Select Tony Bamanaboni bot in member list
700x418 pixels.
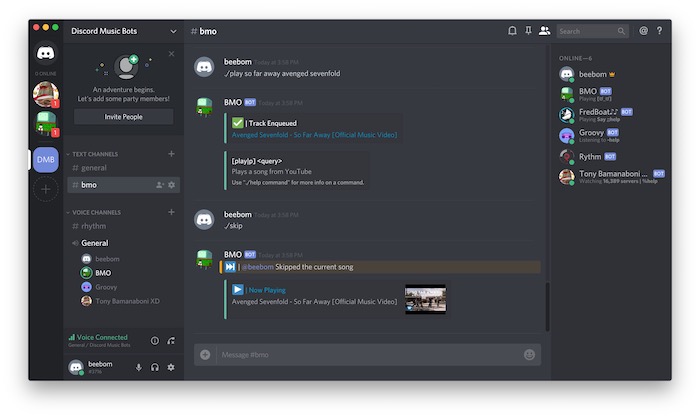pos(612,176)
